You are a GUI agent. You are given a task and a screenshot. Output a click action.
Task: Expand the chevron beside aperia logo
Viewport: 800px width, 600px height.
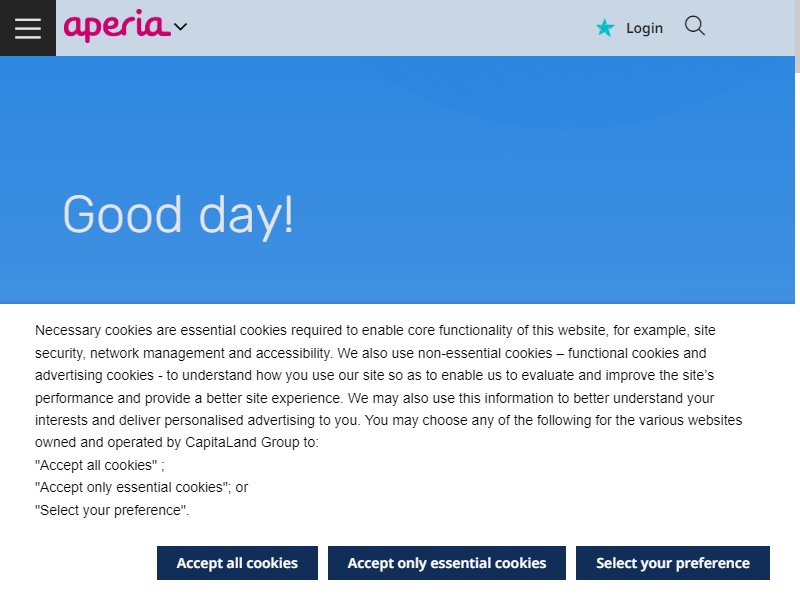point(181,27)
